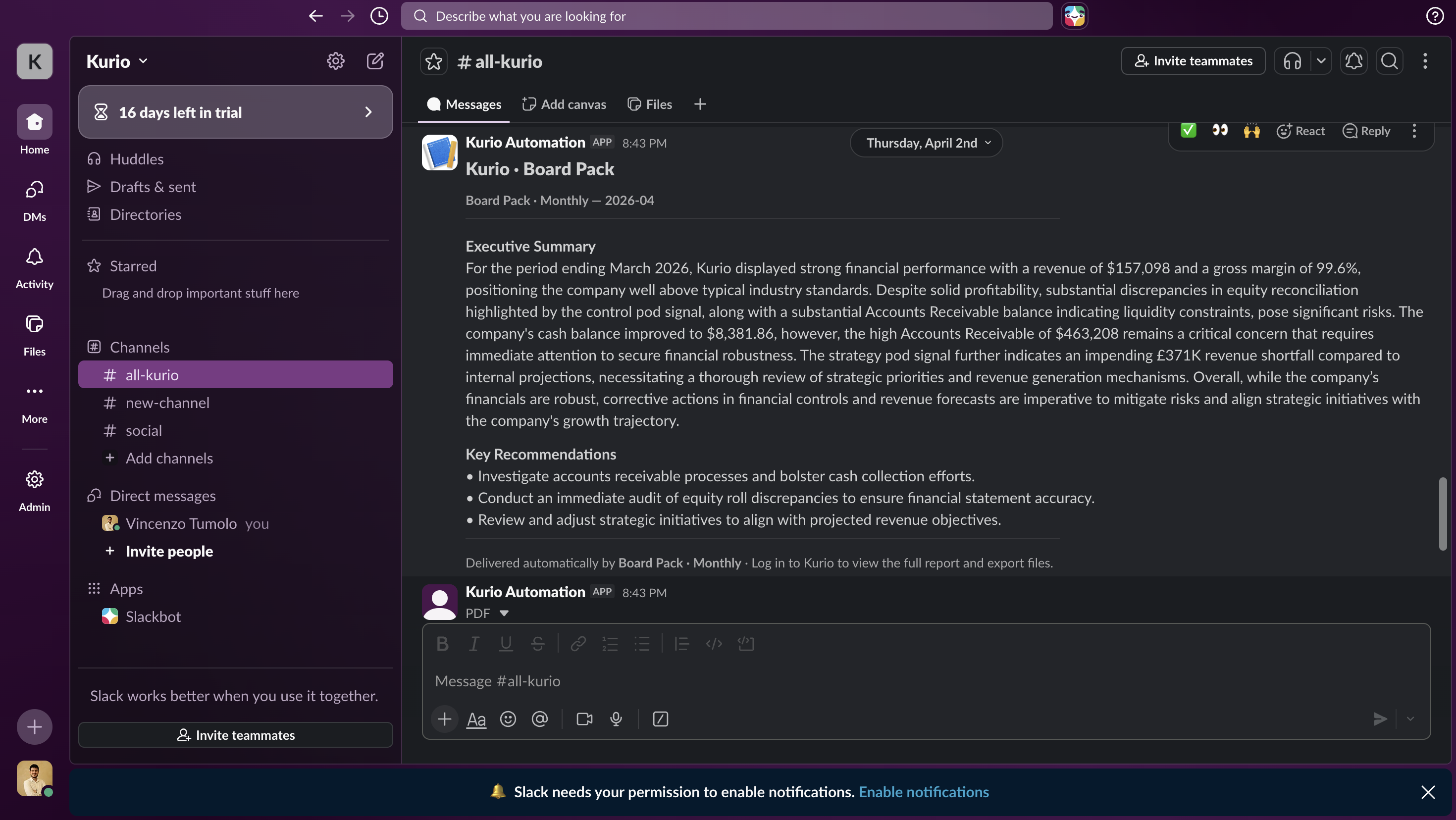
Task: Start a huddle with headphones icon
Action: click(x=1292, y=61)
